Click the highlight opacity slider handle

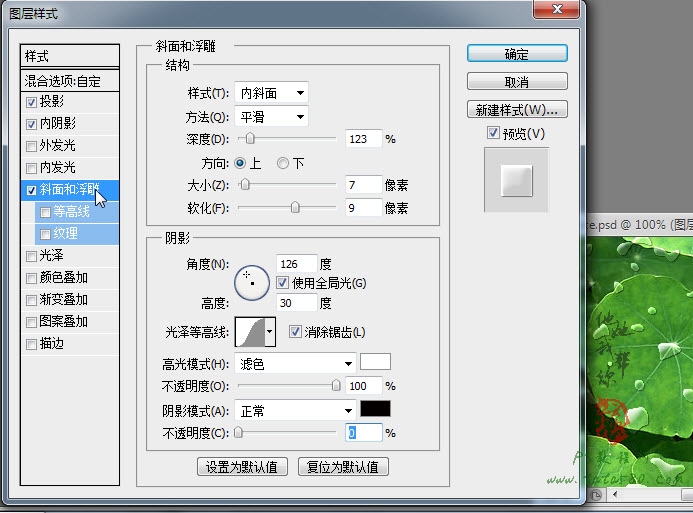(x=336, y=386)
